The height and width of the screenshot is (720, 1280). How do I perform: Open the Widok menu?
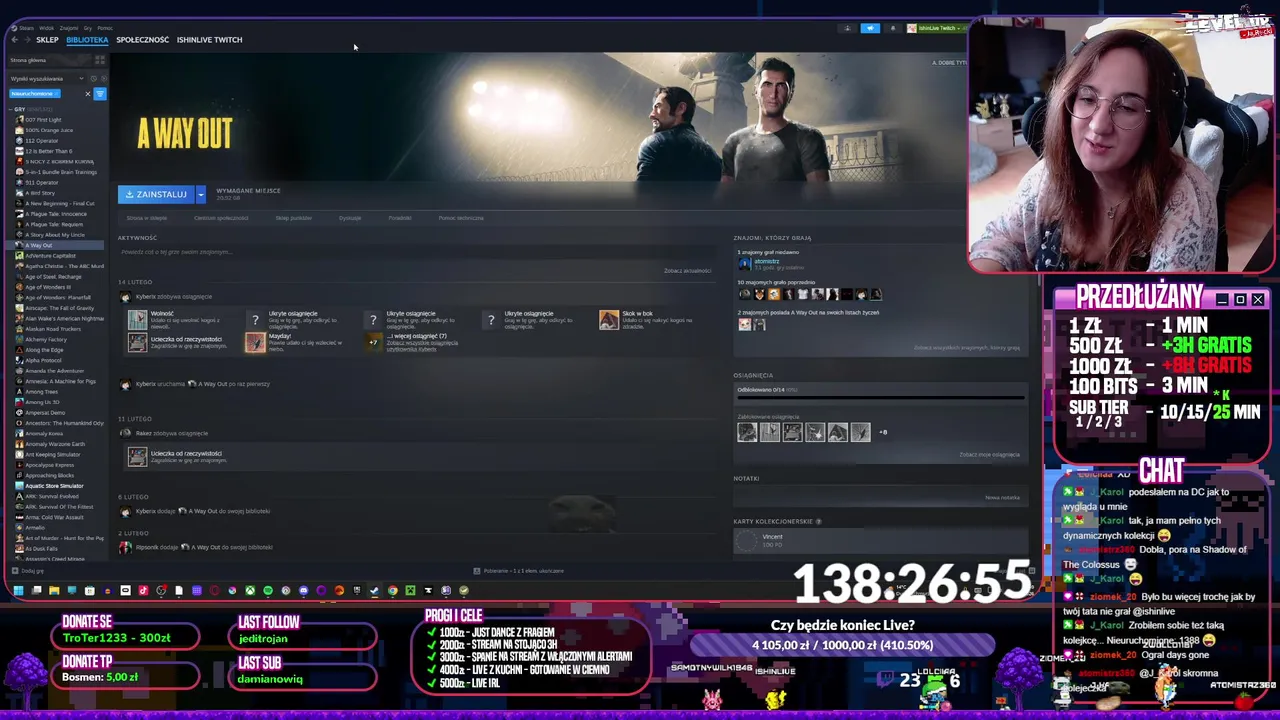point(46,28)
